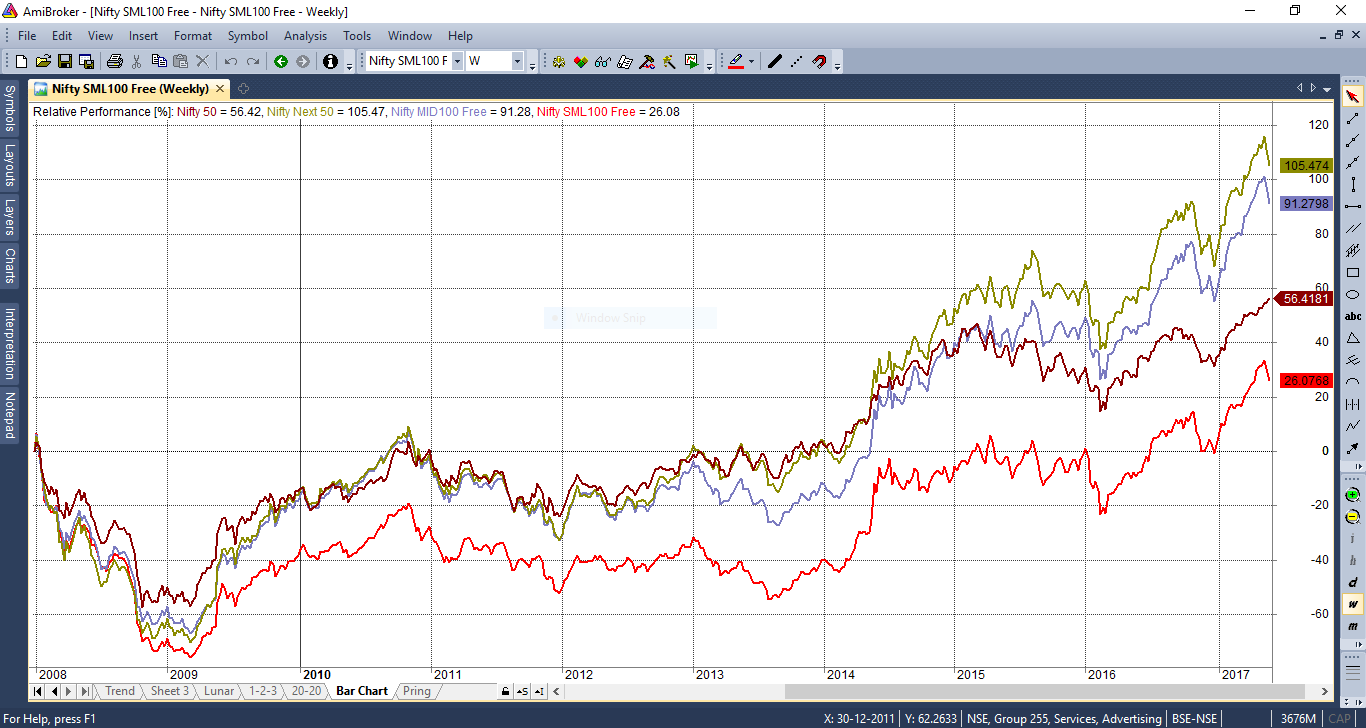Open the File menu

(x=27, y=36)
